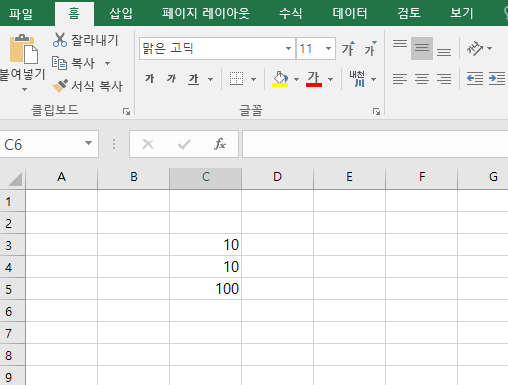Open the 붙여넣기 paste options arrow
Screen dimensions: 508x385
point(24,89)
